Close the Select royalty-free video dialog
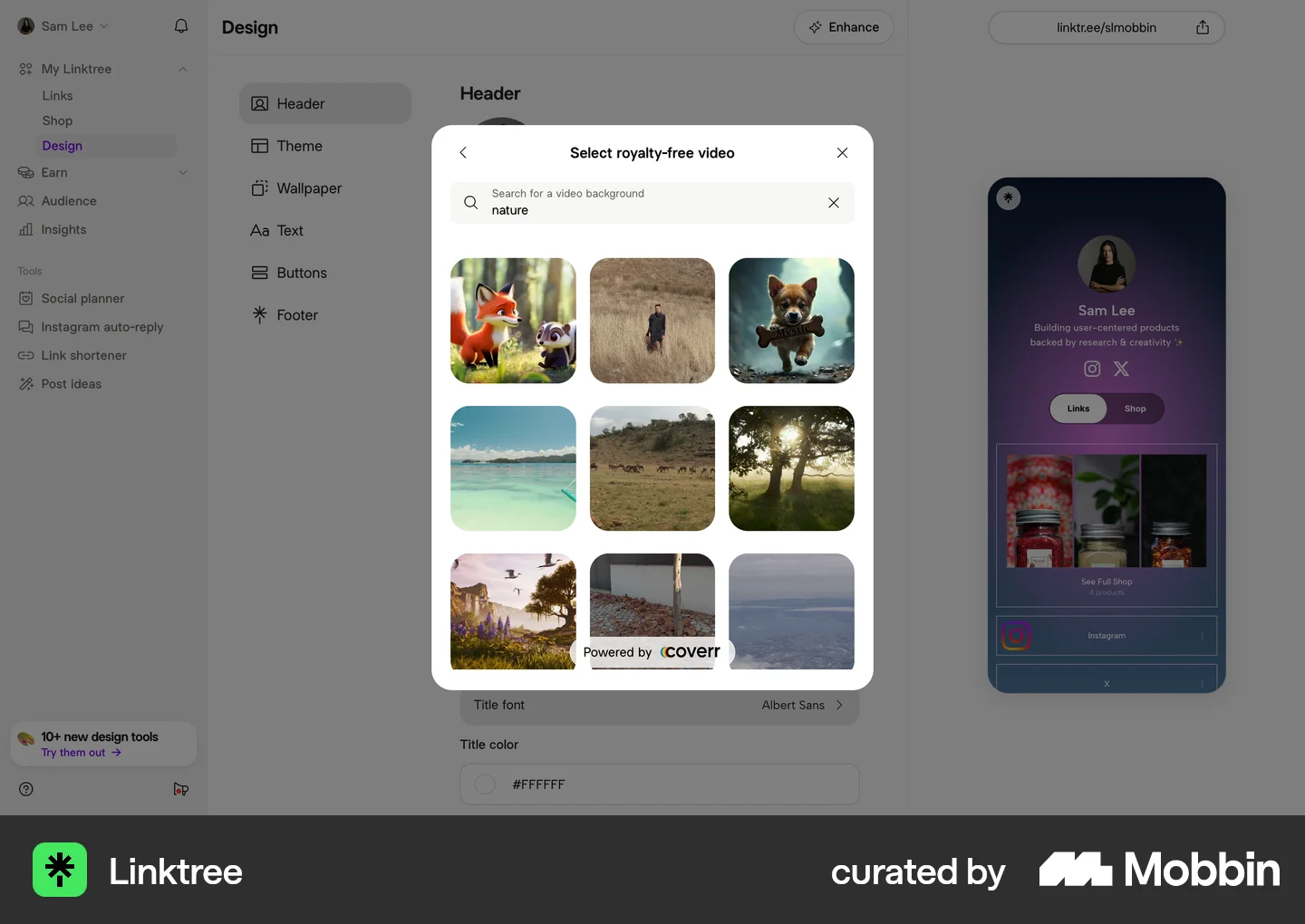The height and width of the screenshot is (924, 1305). coord(842,153)
